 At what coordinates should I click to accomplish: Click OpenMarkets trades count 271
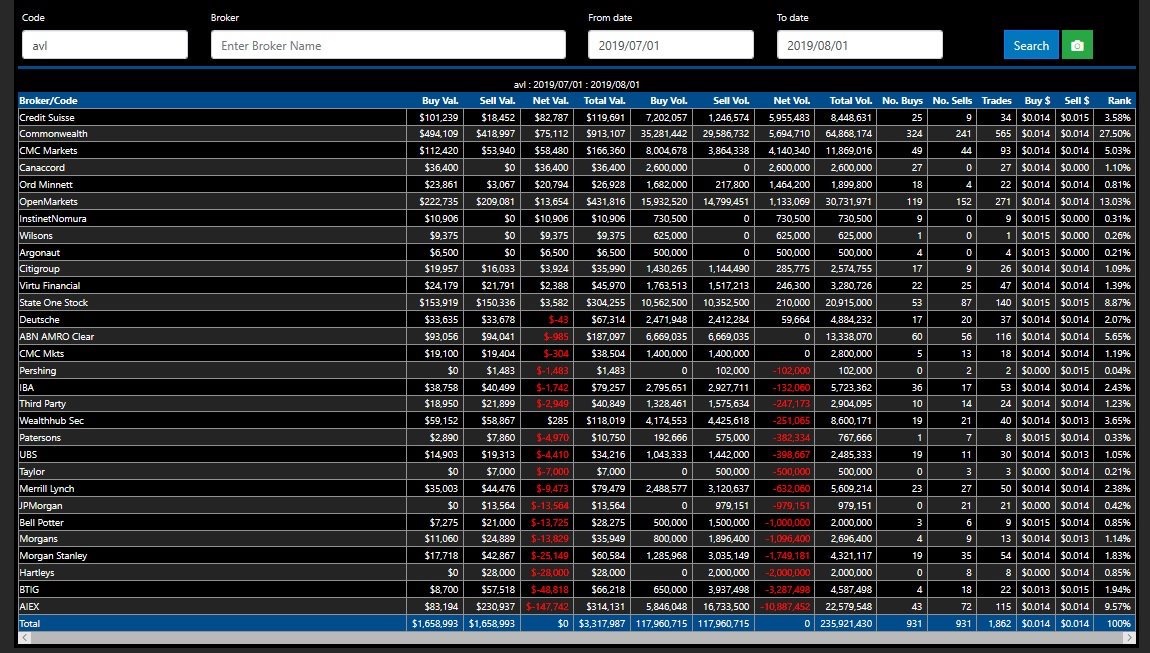1003,202
